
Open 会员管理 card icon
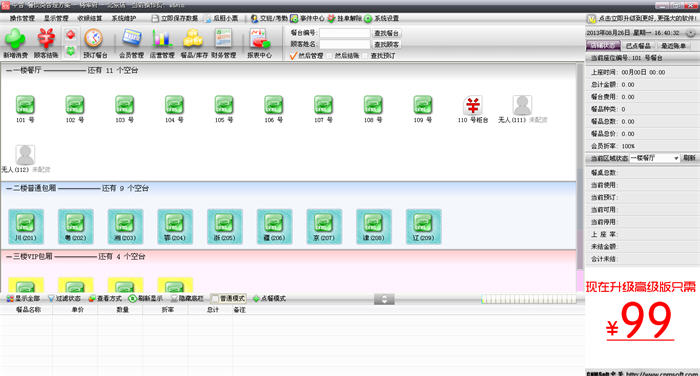click(x=132, y=38)
